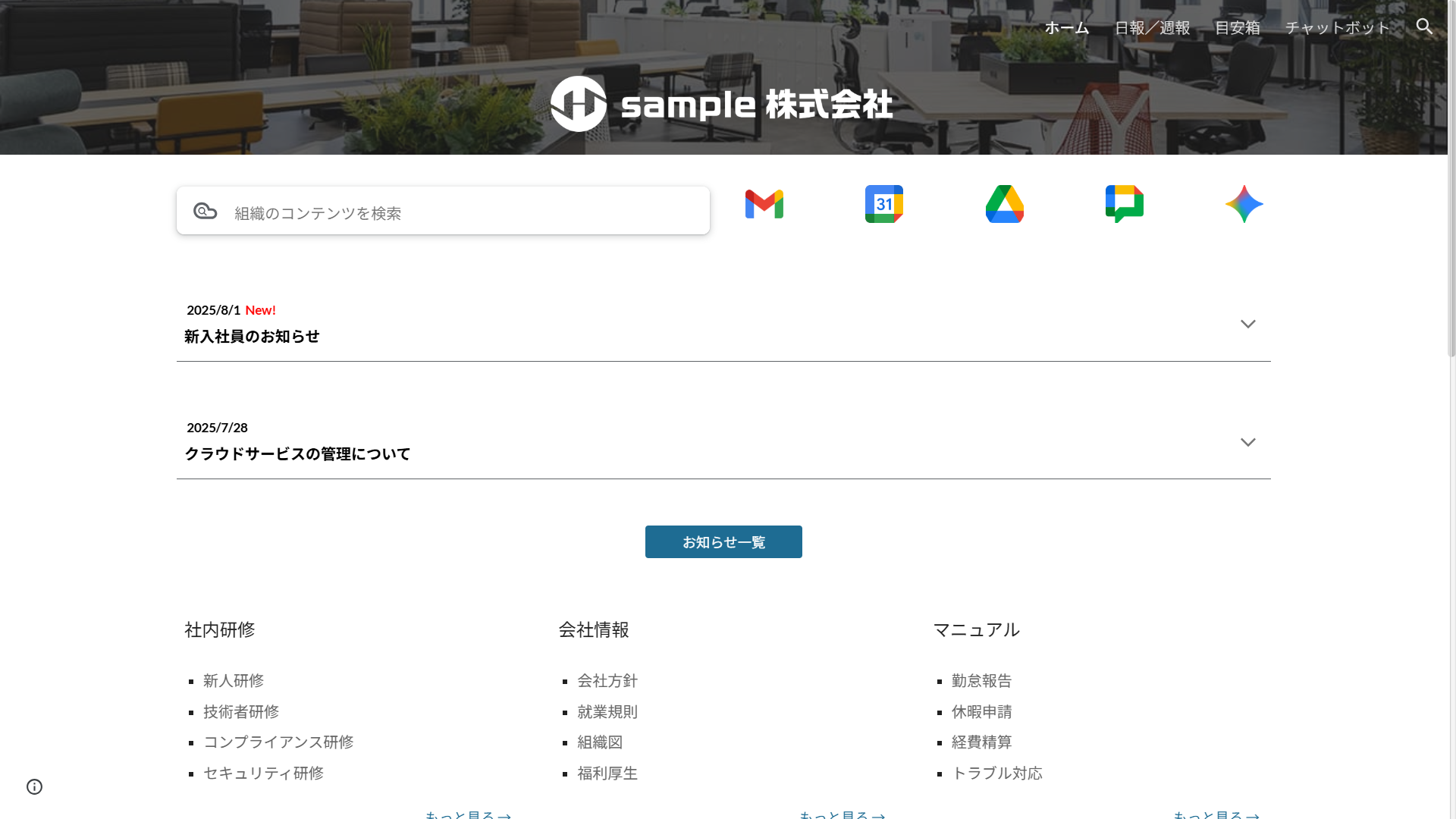Expand the 新入社員のお知らせ announcement

1247,324
